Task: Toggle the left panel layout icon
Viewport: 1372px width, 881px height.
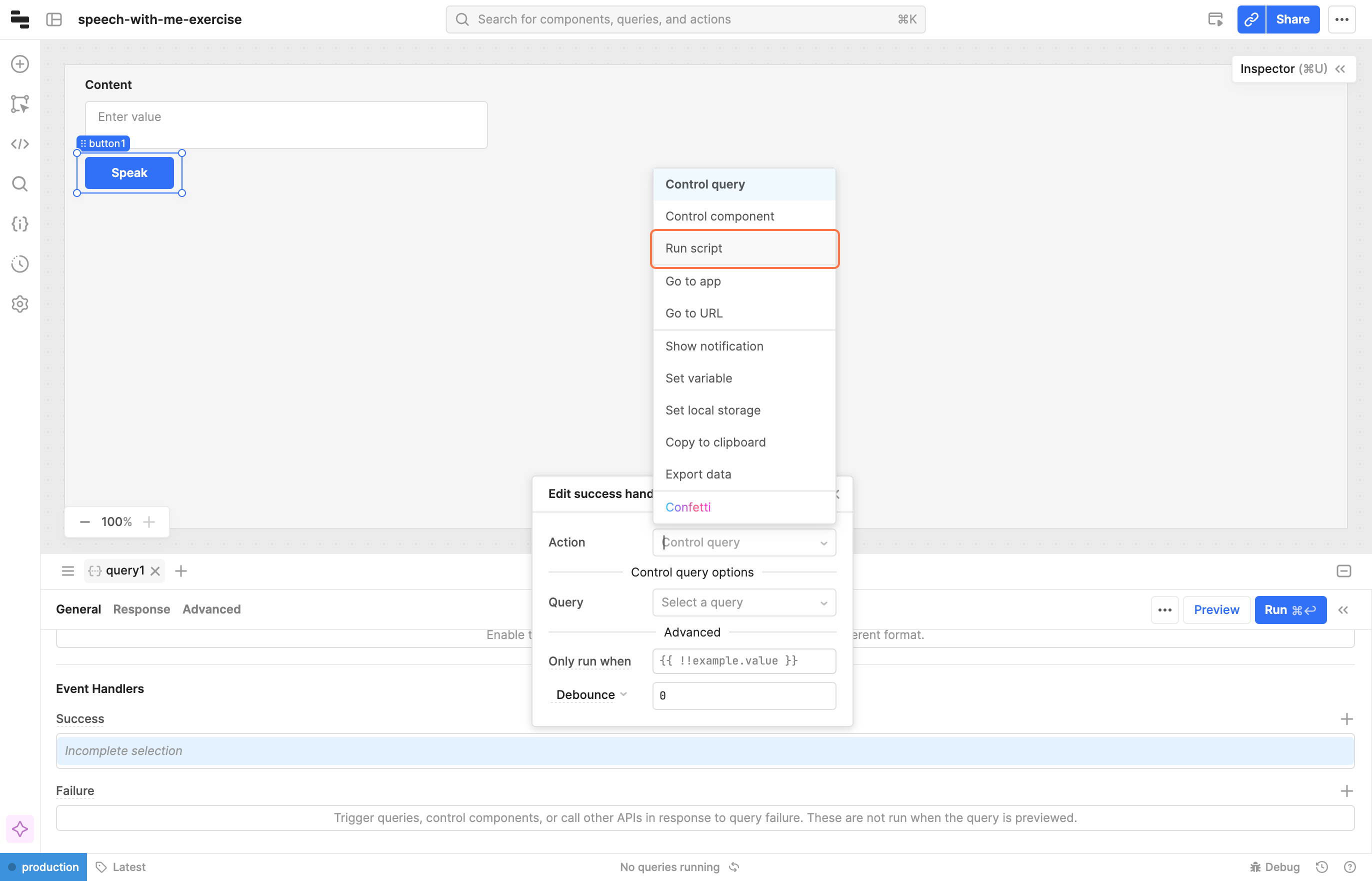Action: 54,19
